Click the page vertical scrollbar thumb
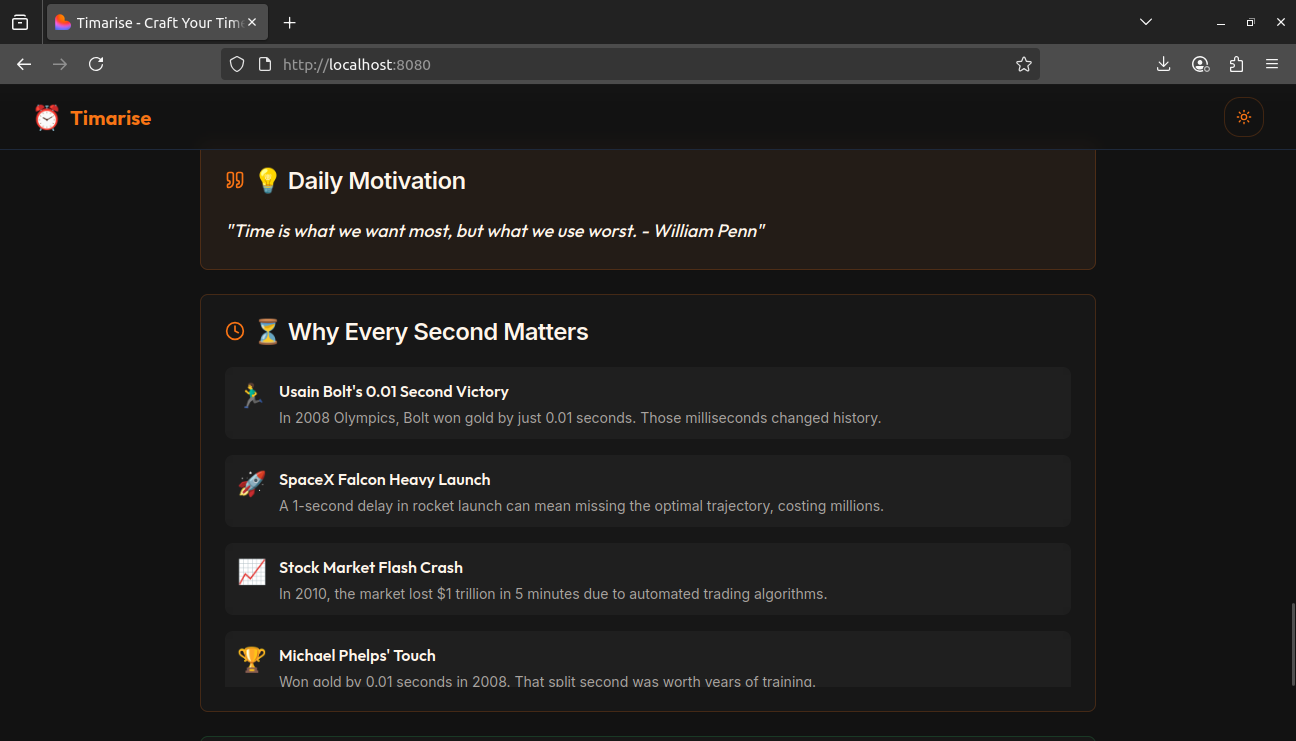Viewport: 1296px width, 741px height. coord(1293,645)
